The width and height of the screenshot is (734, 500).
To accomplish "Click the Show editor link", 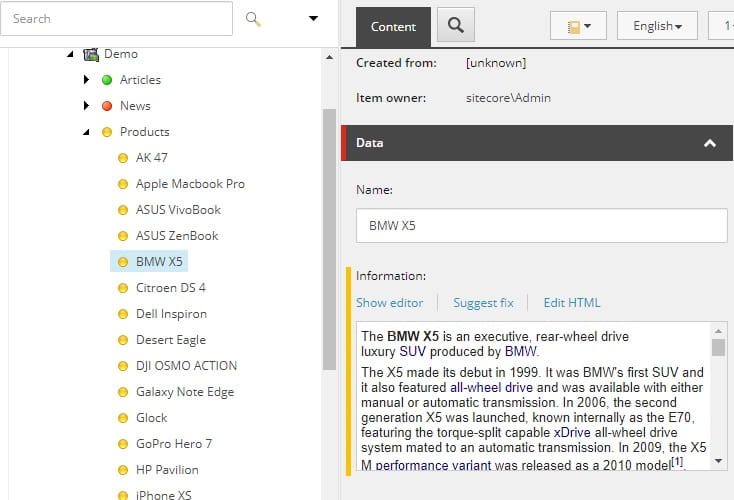I will coord(389,303).
